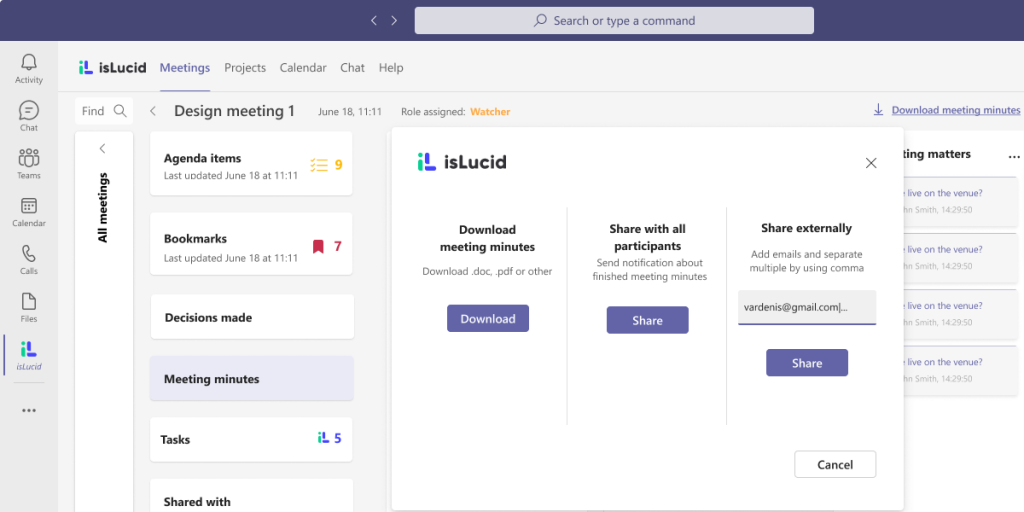This screenshot has height=512, width=1024.
Task: Click the Download button in the dialog
Action: (488, 319)
